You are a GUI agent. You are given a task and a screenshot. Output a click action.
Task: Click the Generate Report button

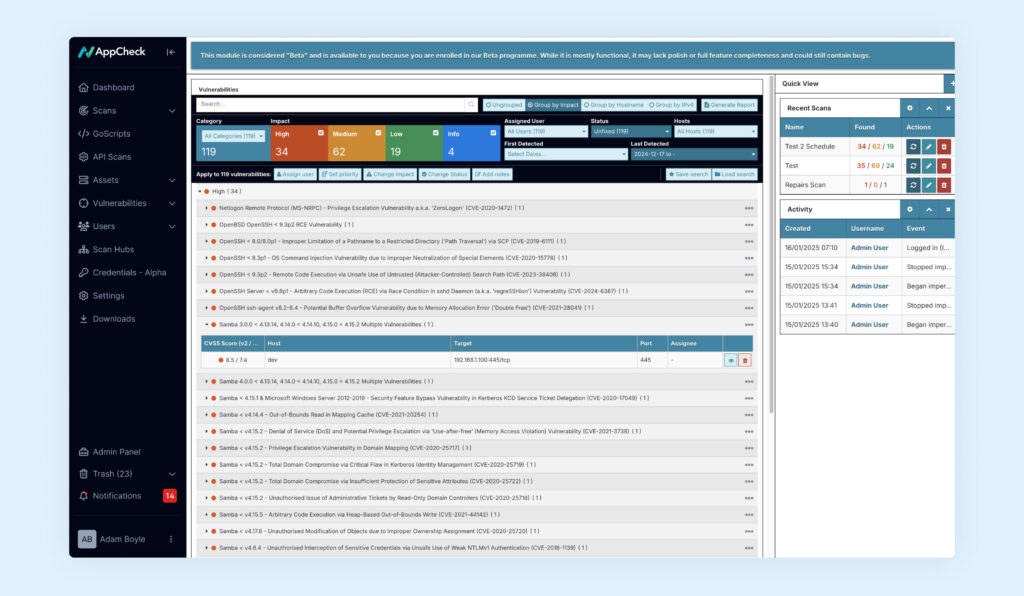pos(728,104)
